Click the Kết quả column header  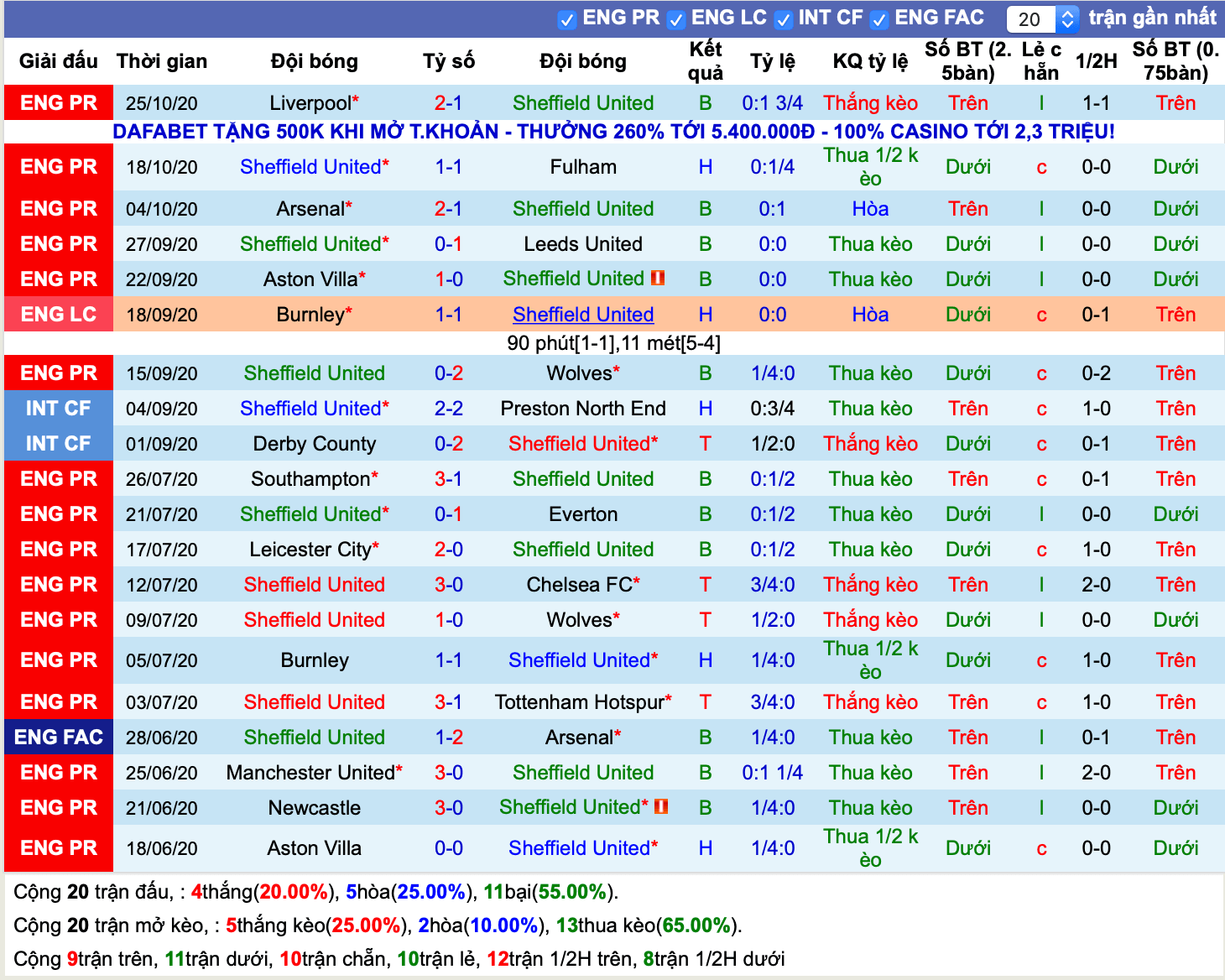click(x=706, y=61)
